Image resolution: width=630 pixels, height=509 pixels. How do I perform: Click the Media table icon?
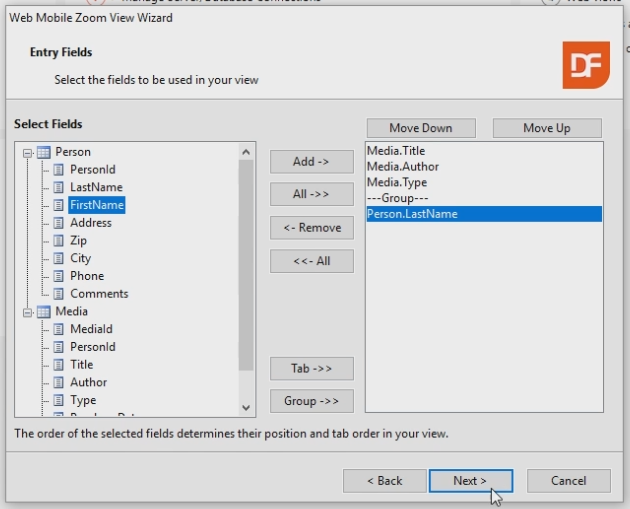[x=43, y=312]
